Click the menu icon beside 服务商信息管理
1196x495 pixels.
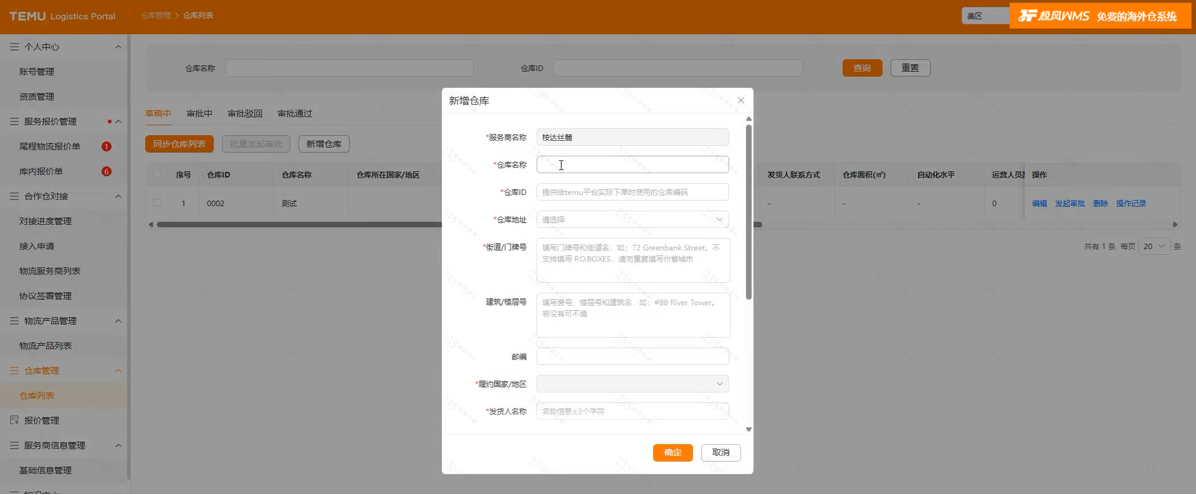coord(14,445)
